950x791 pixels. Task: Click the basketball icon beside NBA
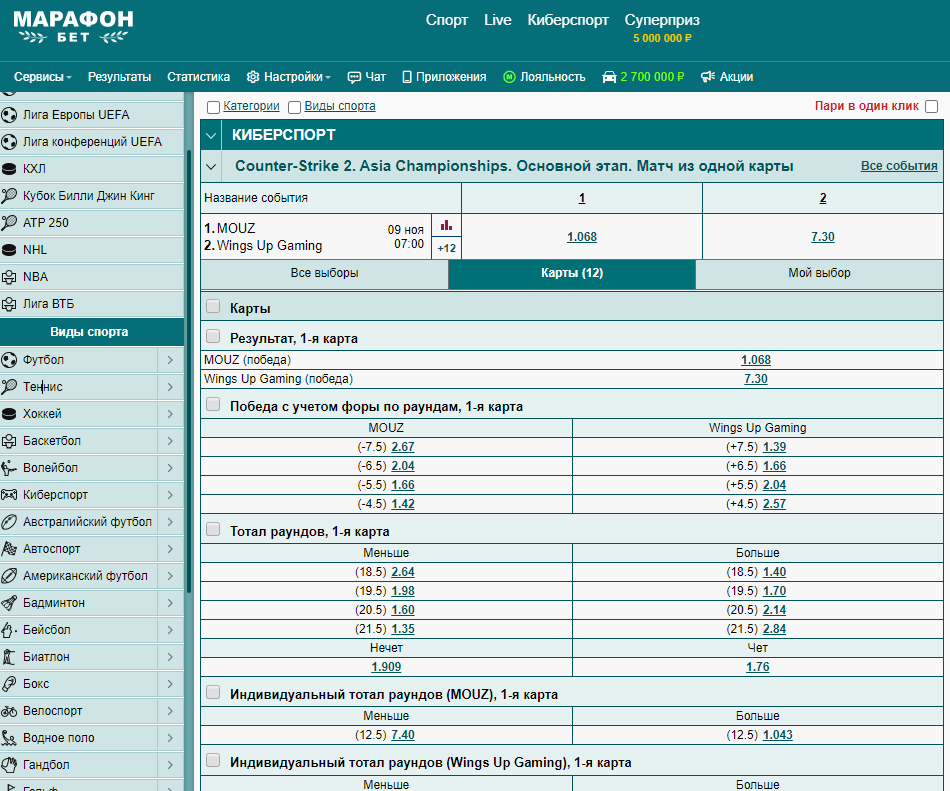tap(9, 277)
